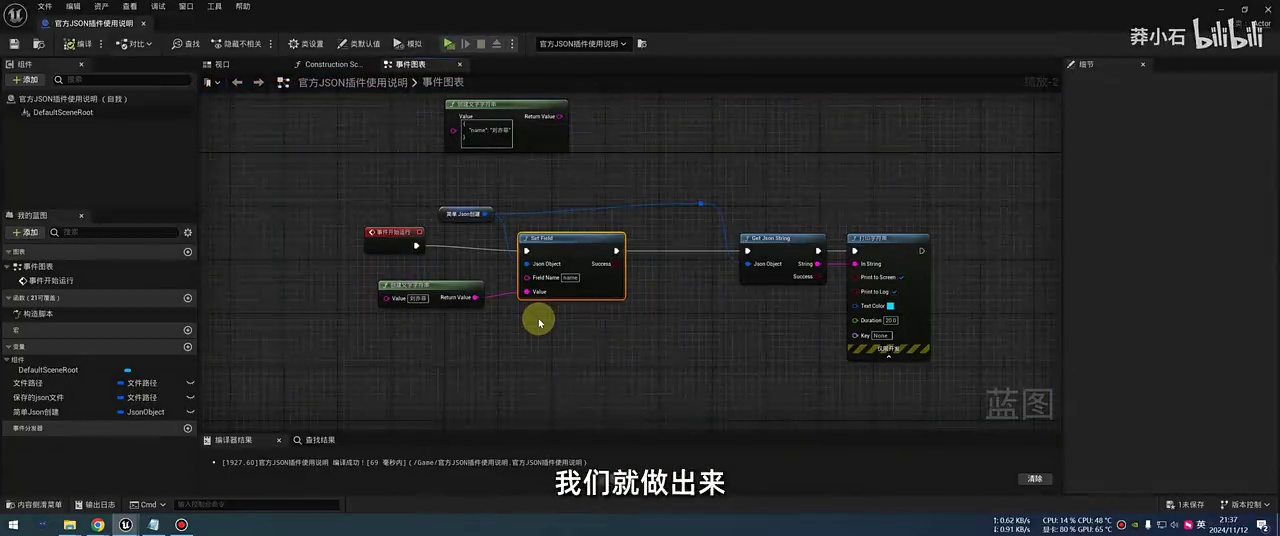
Task: Click the 模拟 simulate button
Action: [x=408, y=44]
